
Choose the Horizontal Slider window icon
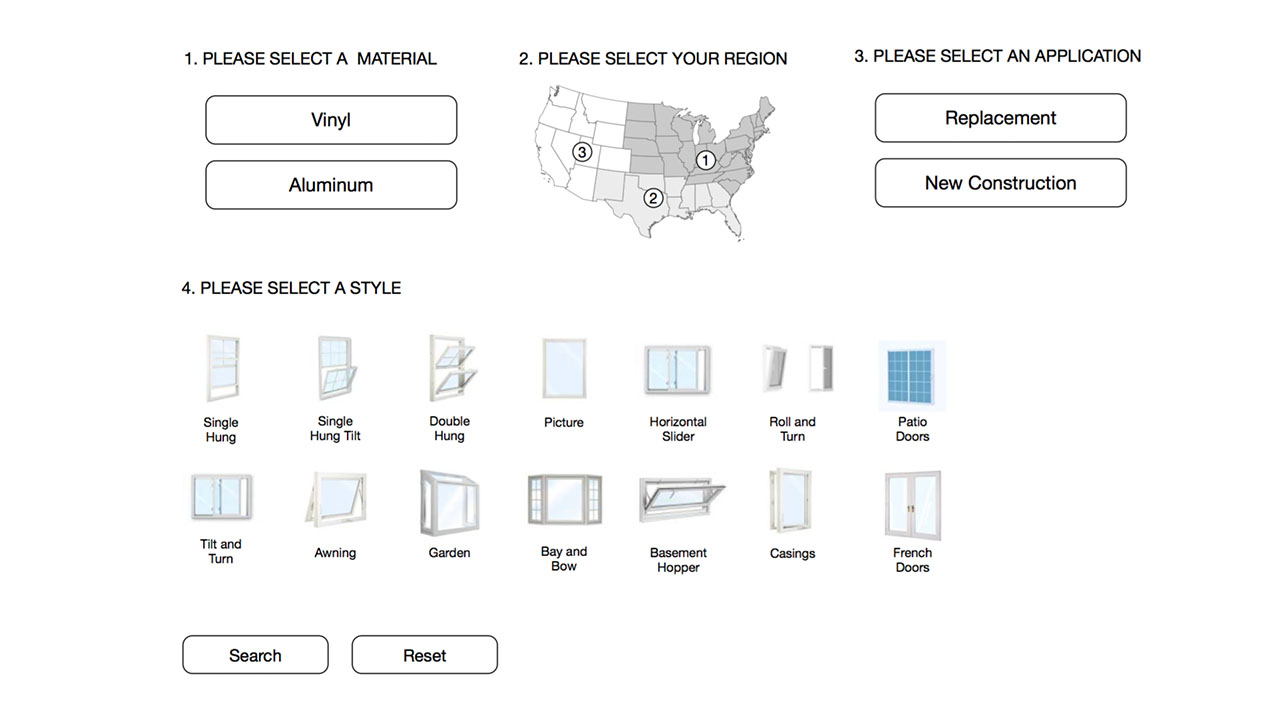[x=677, y=369]
